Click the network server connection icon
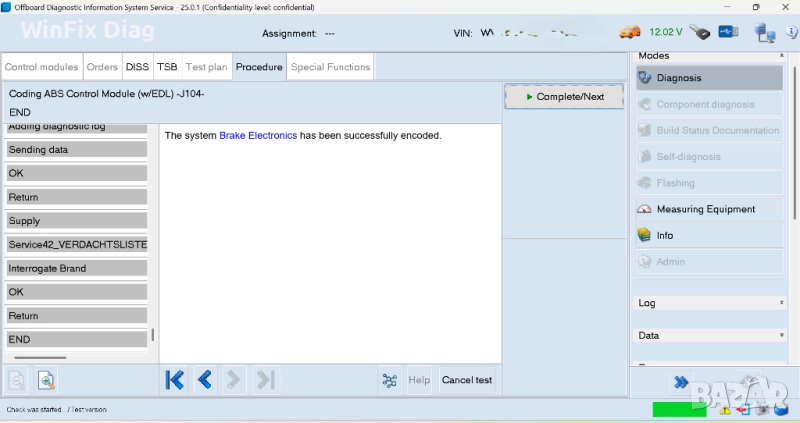 765,33
